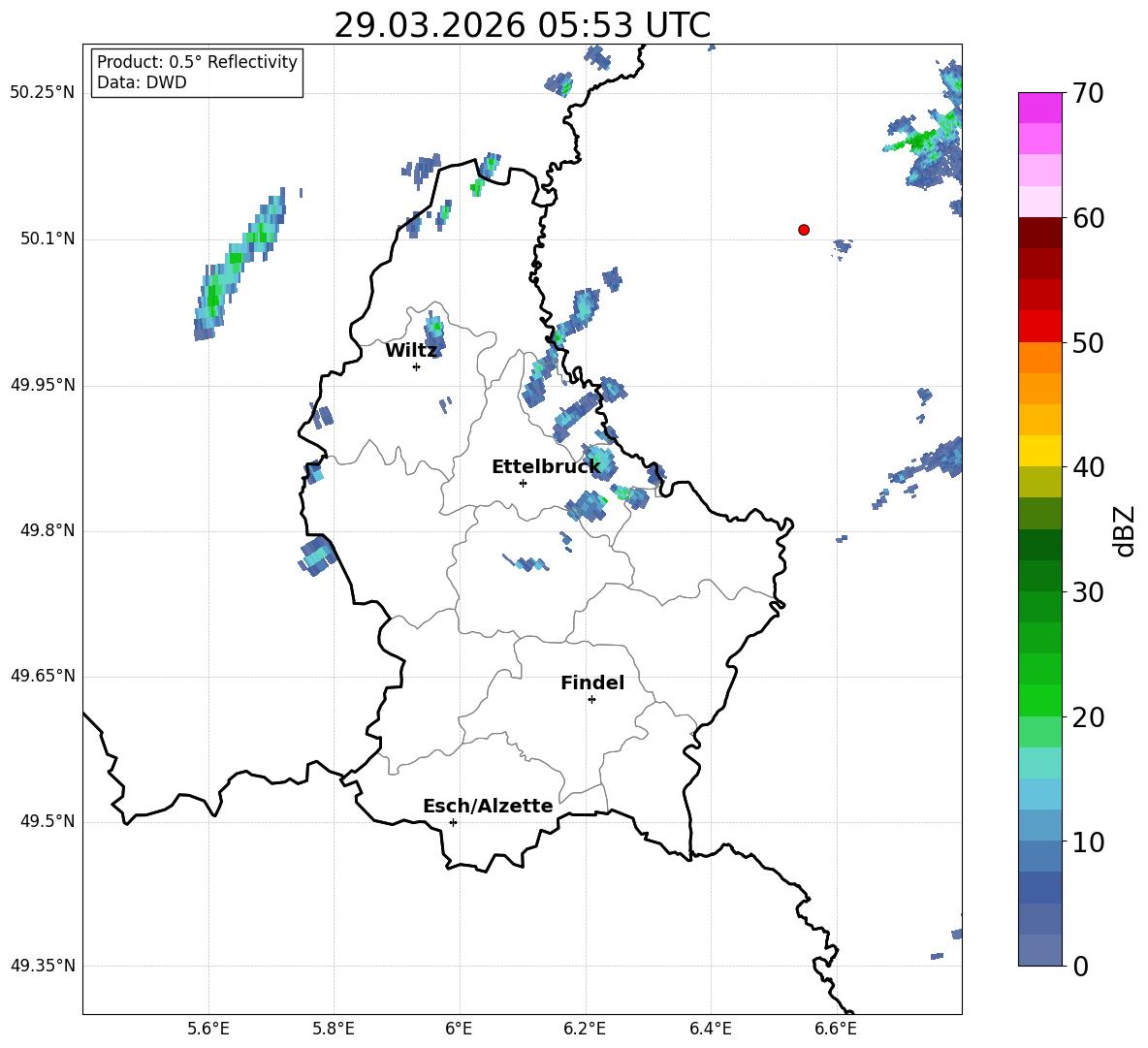Click the 20 colorbar tick label
This screenshot has height=1048, width=1148.
point(1088,717)
